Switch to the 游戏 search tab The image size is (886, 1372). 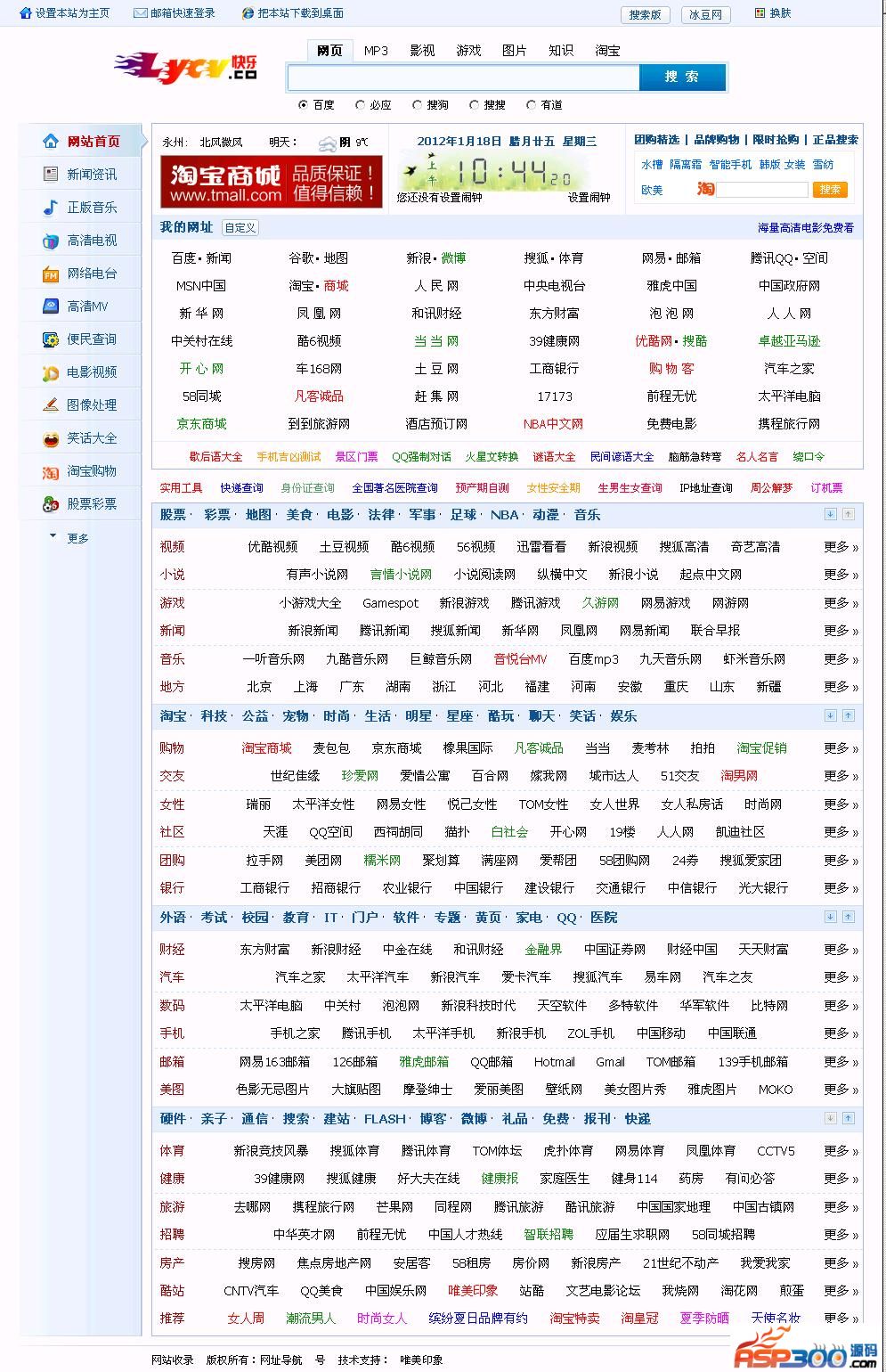pos(468,51)
